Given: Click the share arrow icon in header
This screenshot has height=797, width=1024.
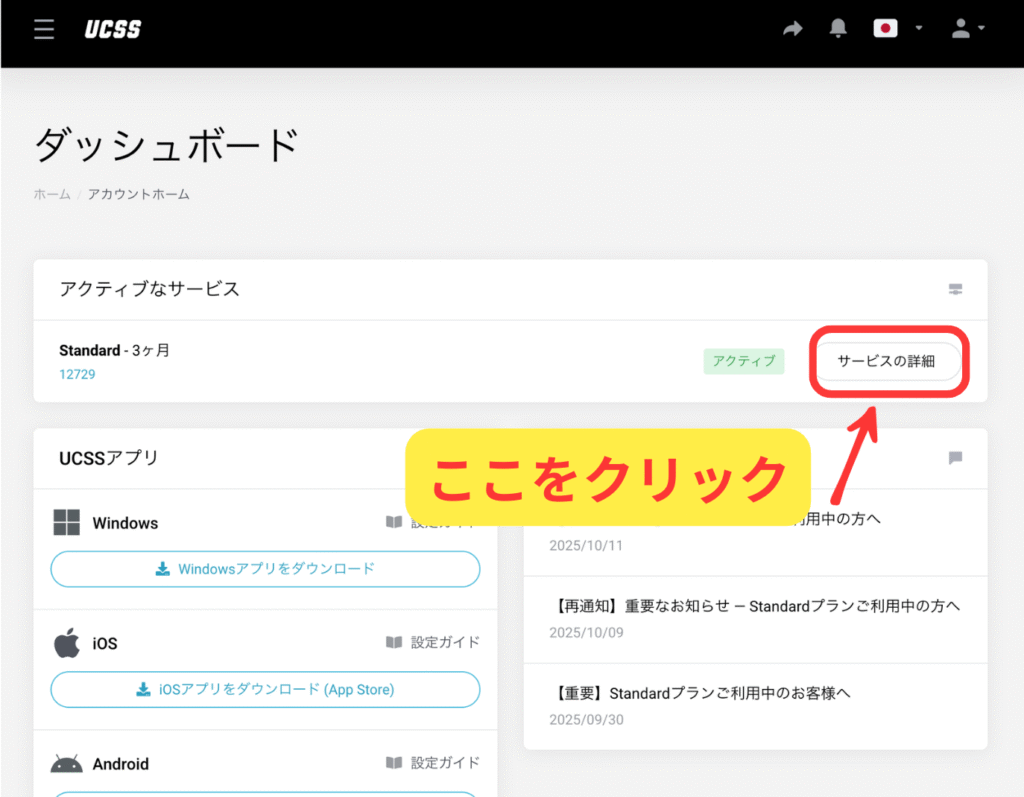Looking at the screenshot, I should pyautogui.click(x=792, y=29).
